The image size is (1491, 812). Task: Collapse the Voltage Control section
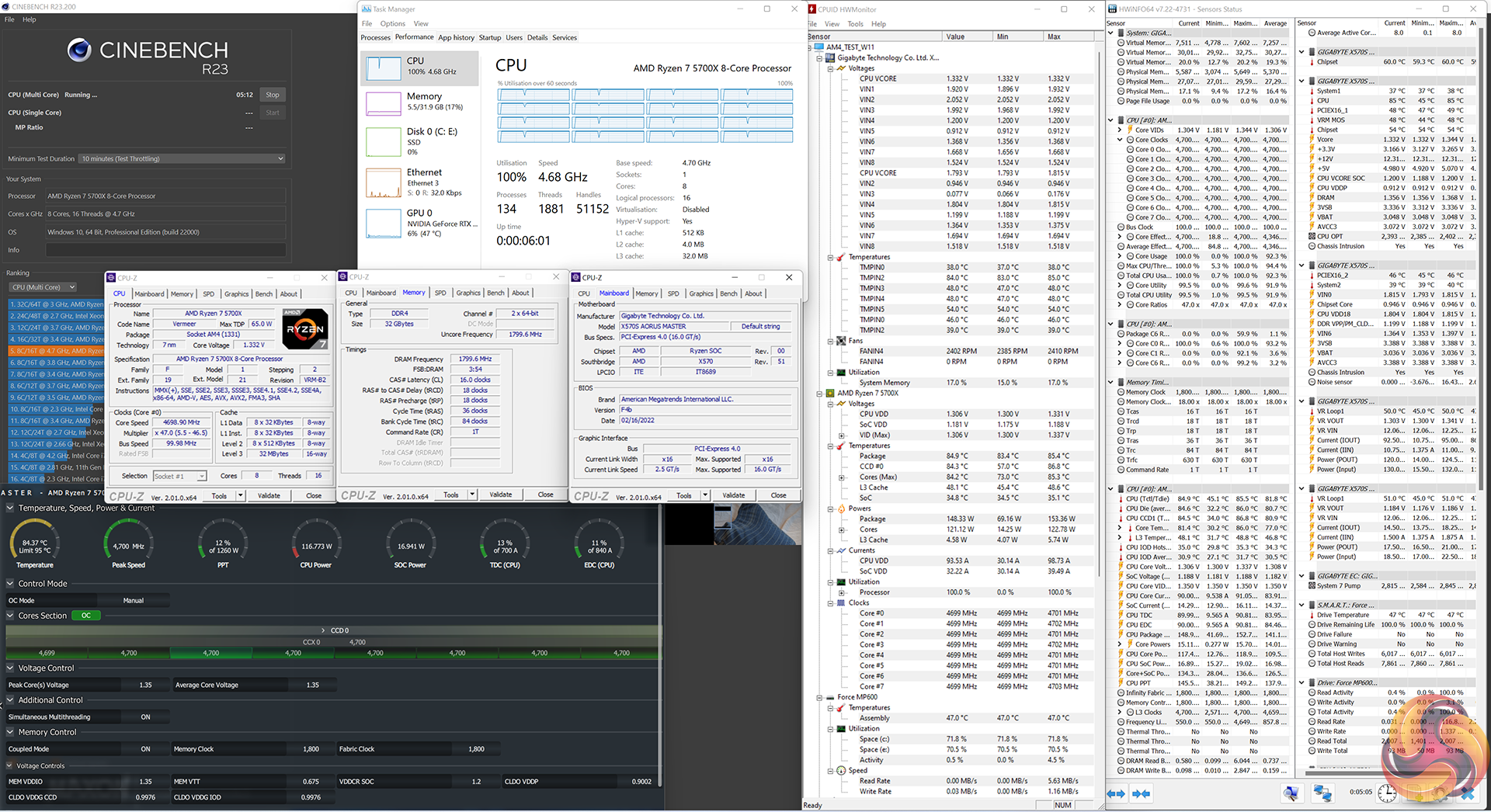point(11,668)
